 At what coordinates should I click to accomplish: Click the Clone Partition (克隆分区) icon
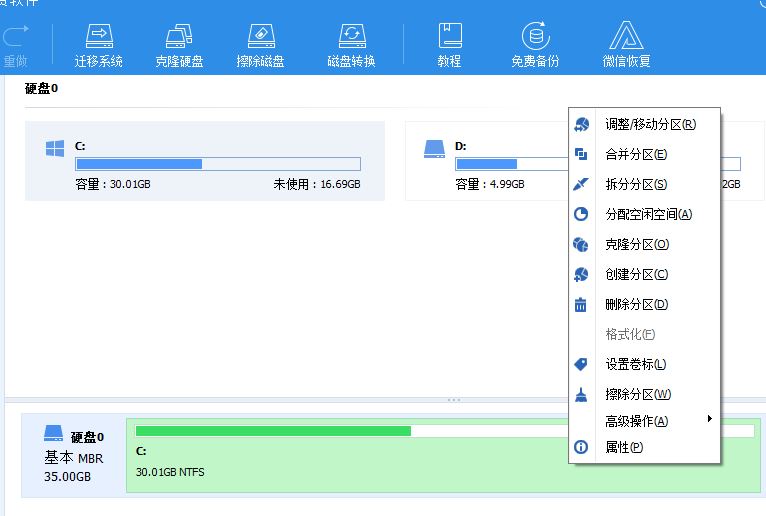coord(581,244)
